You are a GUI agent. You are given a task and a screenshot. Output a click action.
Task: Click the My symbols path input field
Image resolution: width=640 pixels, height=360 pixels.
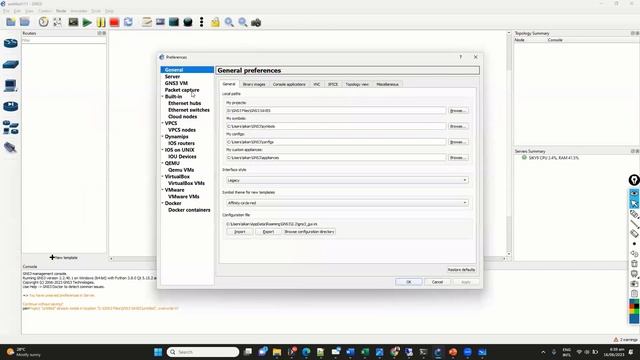[336, 126]
